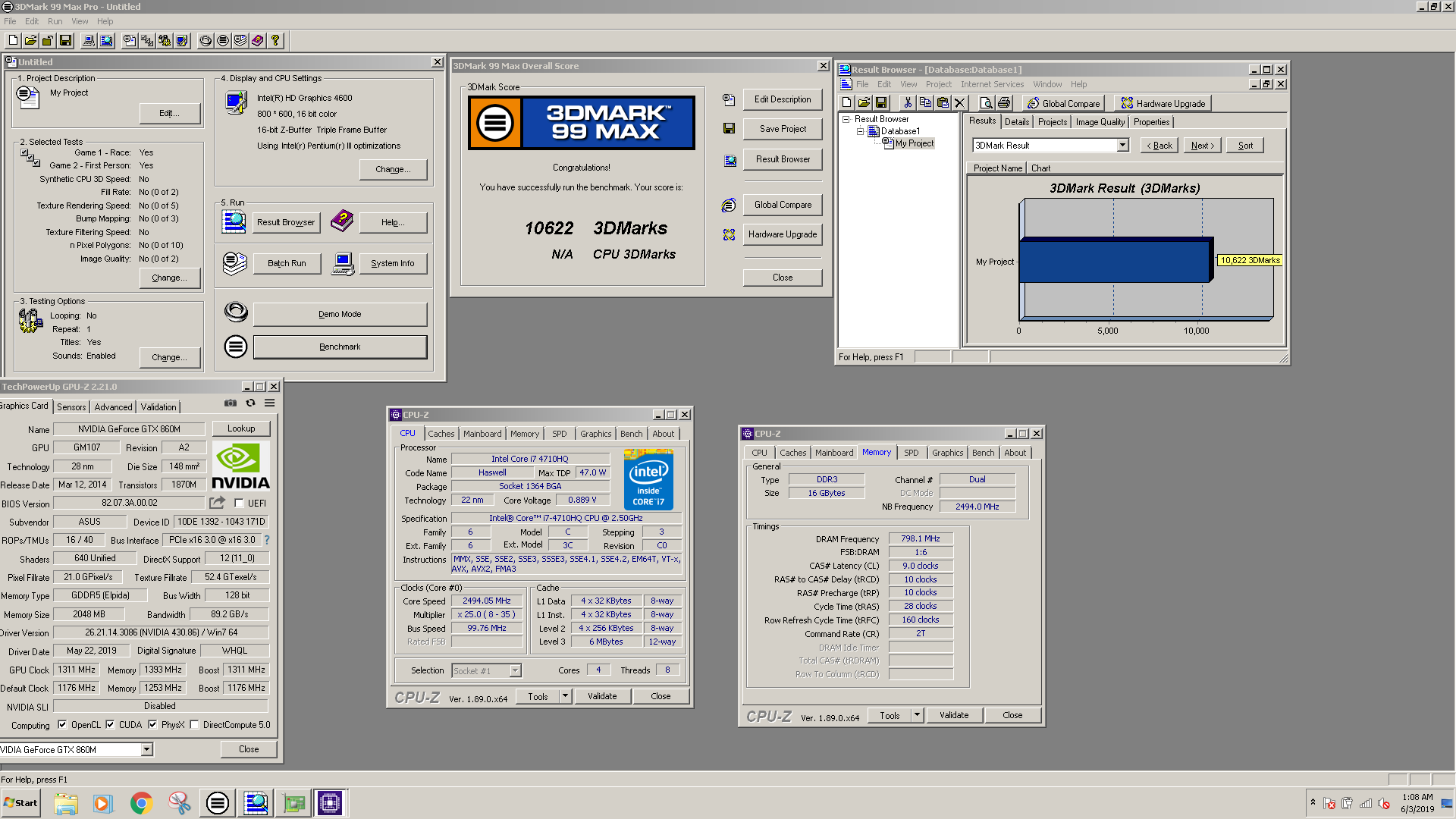The image size is (1456, 819).
Task: Click the Print Preview icon in Result Browser toolbar
Action: (986, 103)
